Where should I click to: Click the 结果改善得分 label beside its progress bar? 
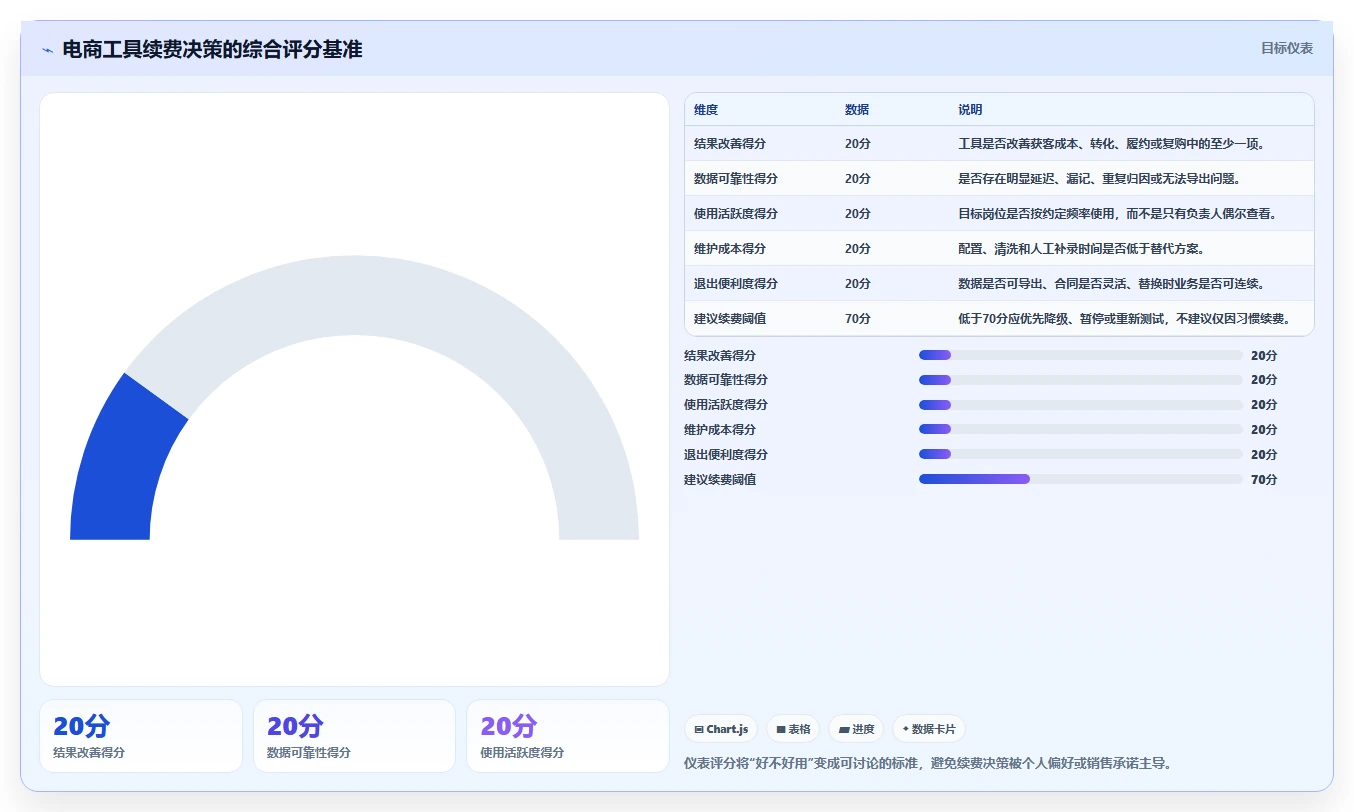(720, 355)
